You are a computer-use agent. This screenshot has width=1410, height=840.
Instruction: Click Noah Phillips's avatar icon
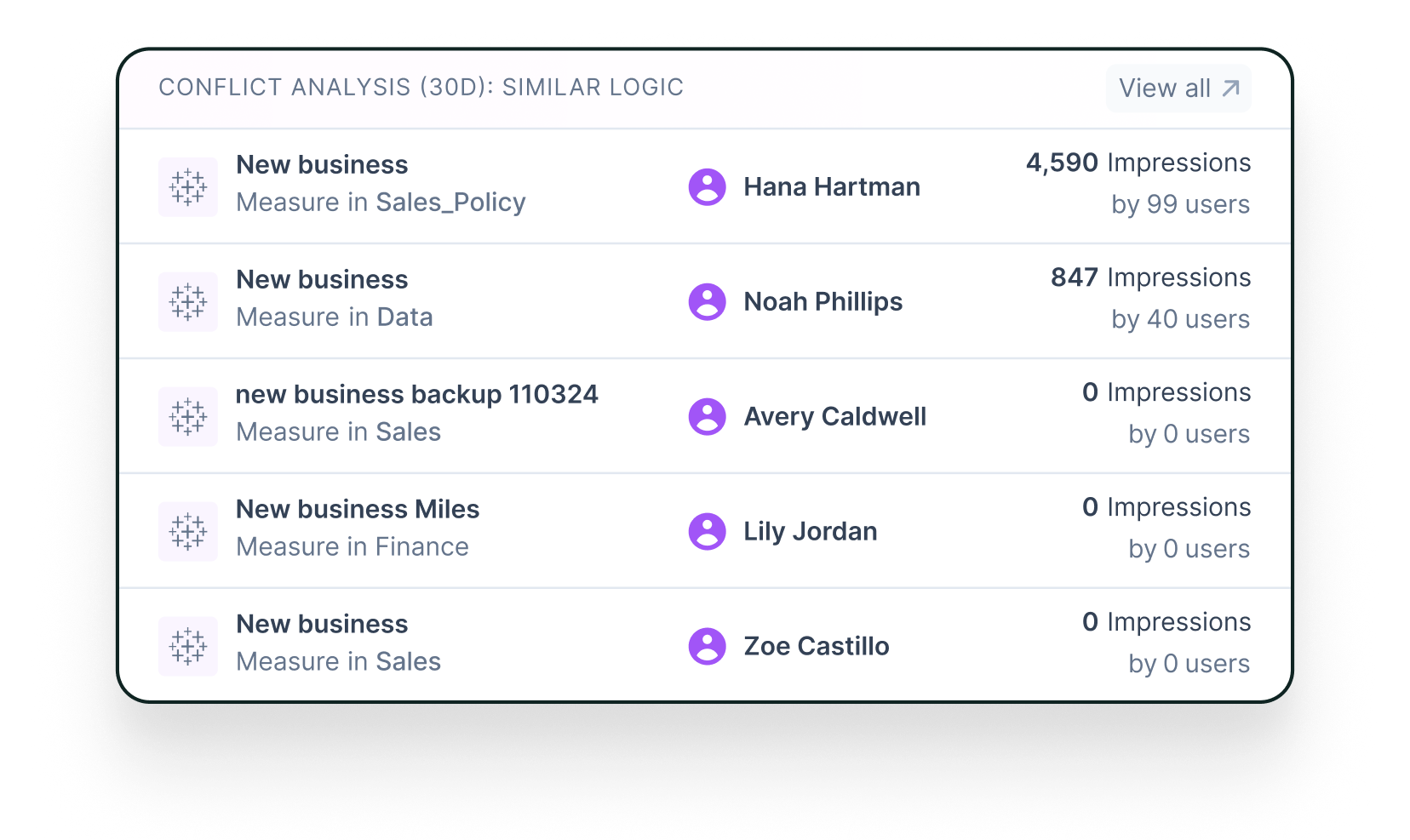pyautogui.click(x=707, y=302)
